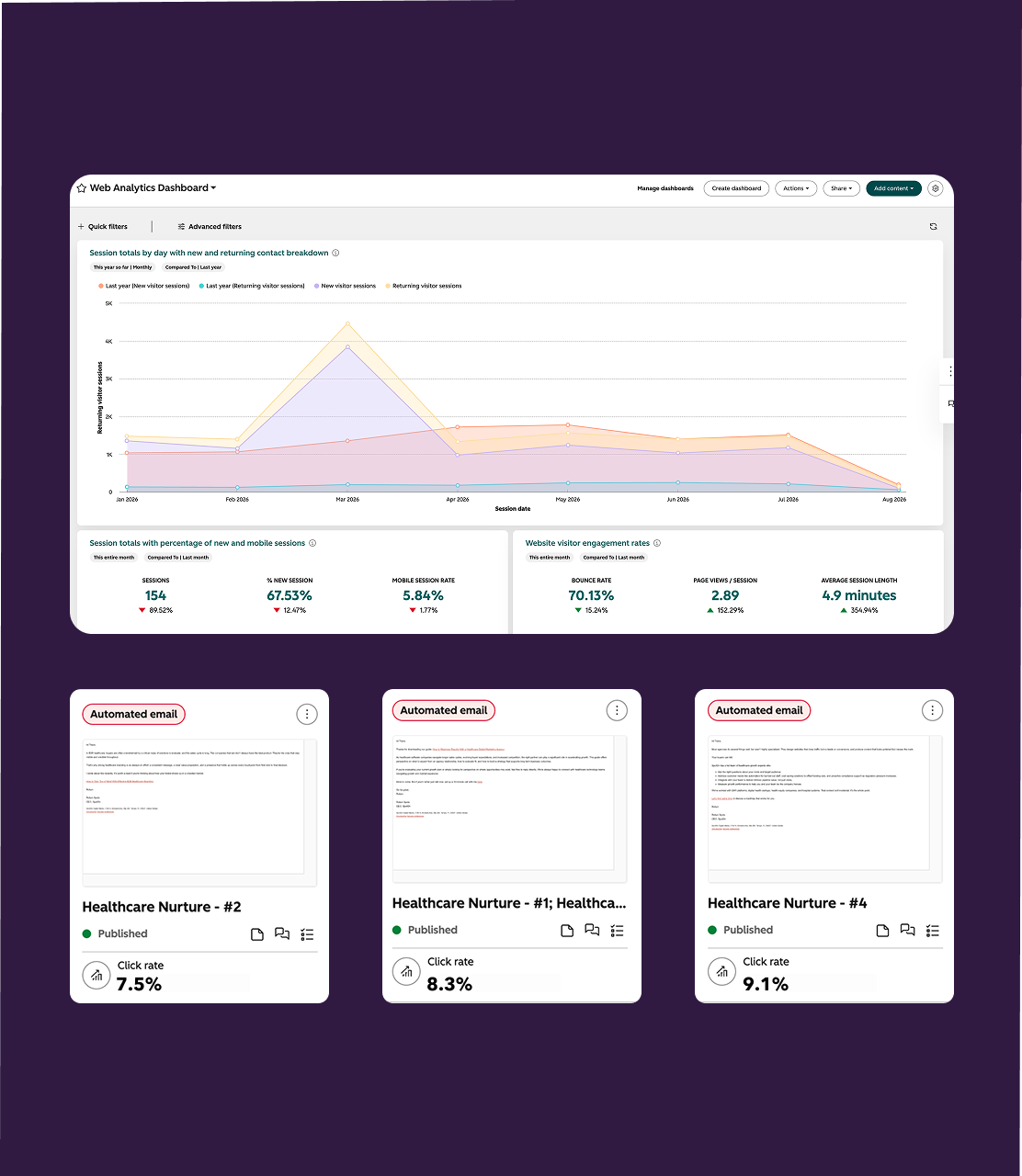Add a Quick filters entry

(x=103, y=226)
